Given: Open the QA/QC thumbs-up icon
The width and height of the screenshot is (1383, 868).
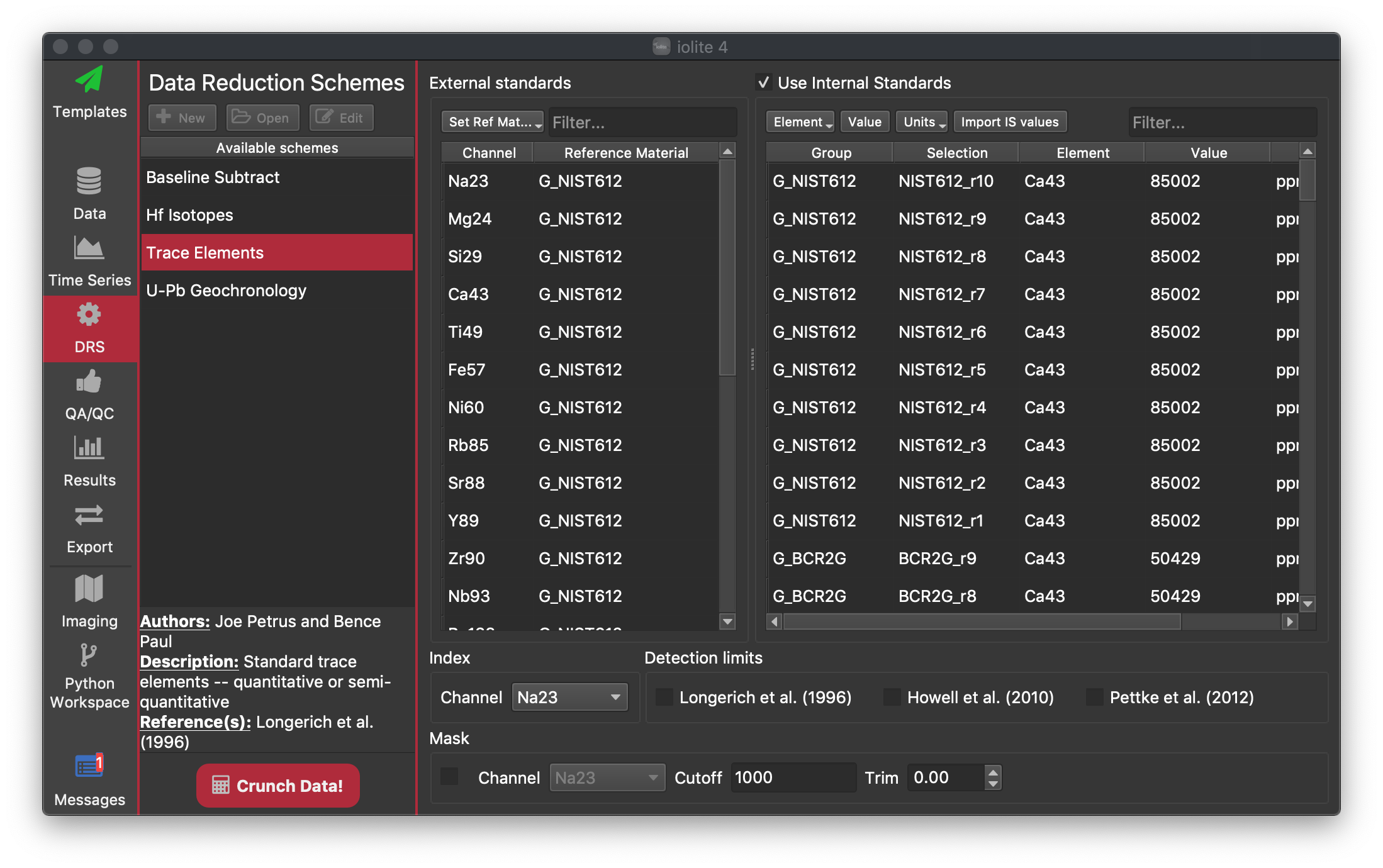Looking at the screenshot, I should pyautogui.click(x=89, y=381).
